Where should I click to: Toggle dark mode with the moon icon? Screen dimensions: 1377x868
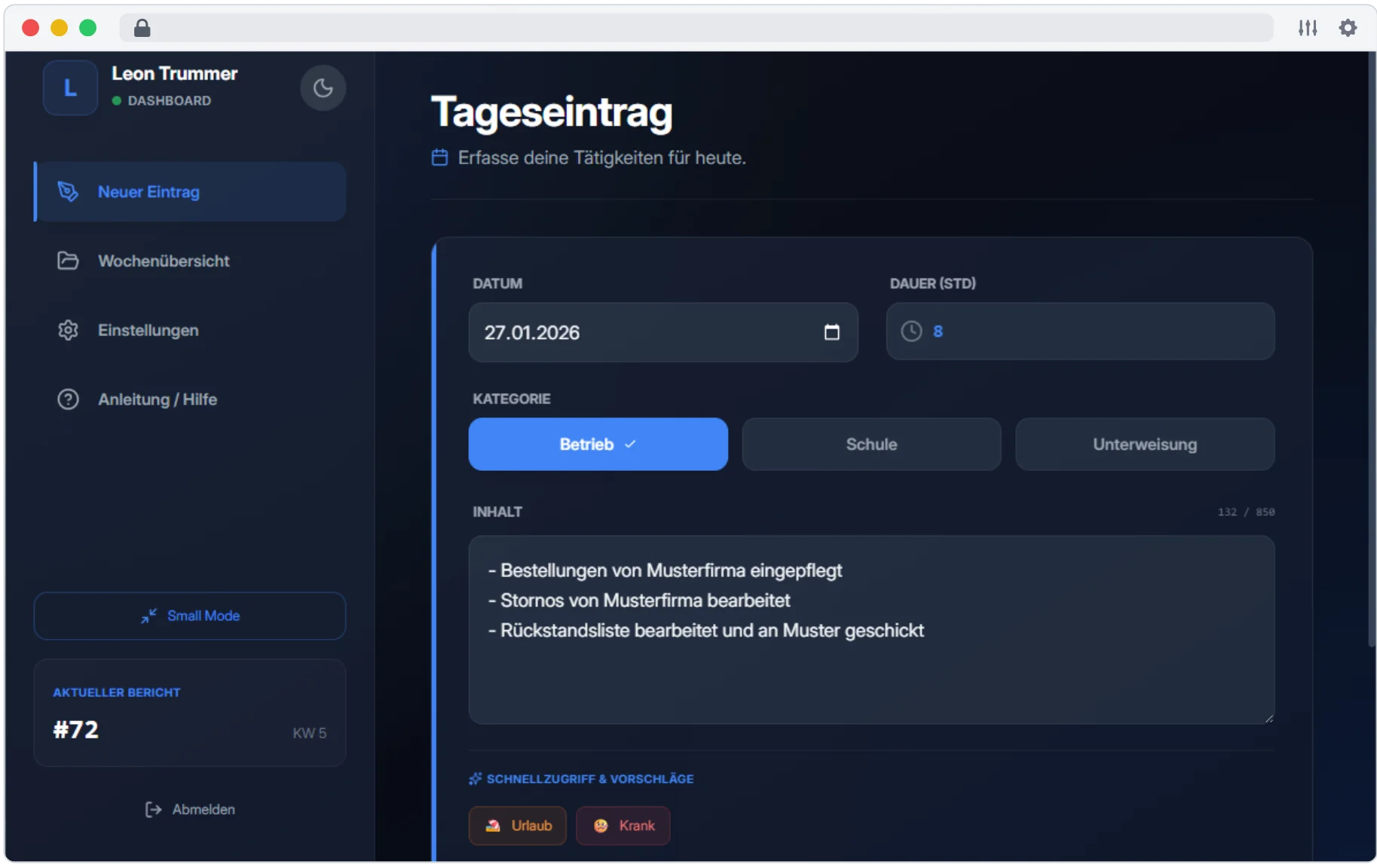pyautogui.click(x=323, y=87)
